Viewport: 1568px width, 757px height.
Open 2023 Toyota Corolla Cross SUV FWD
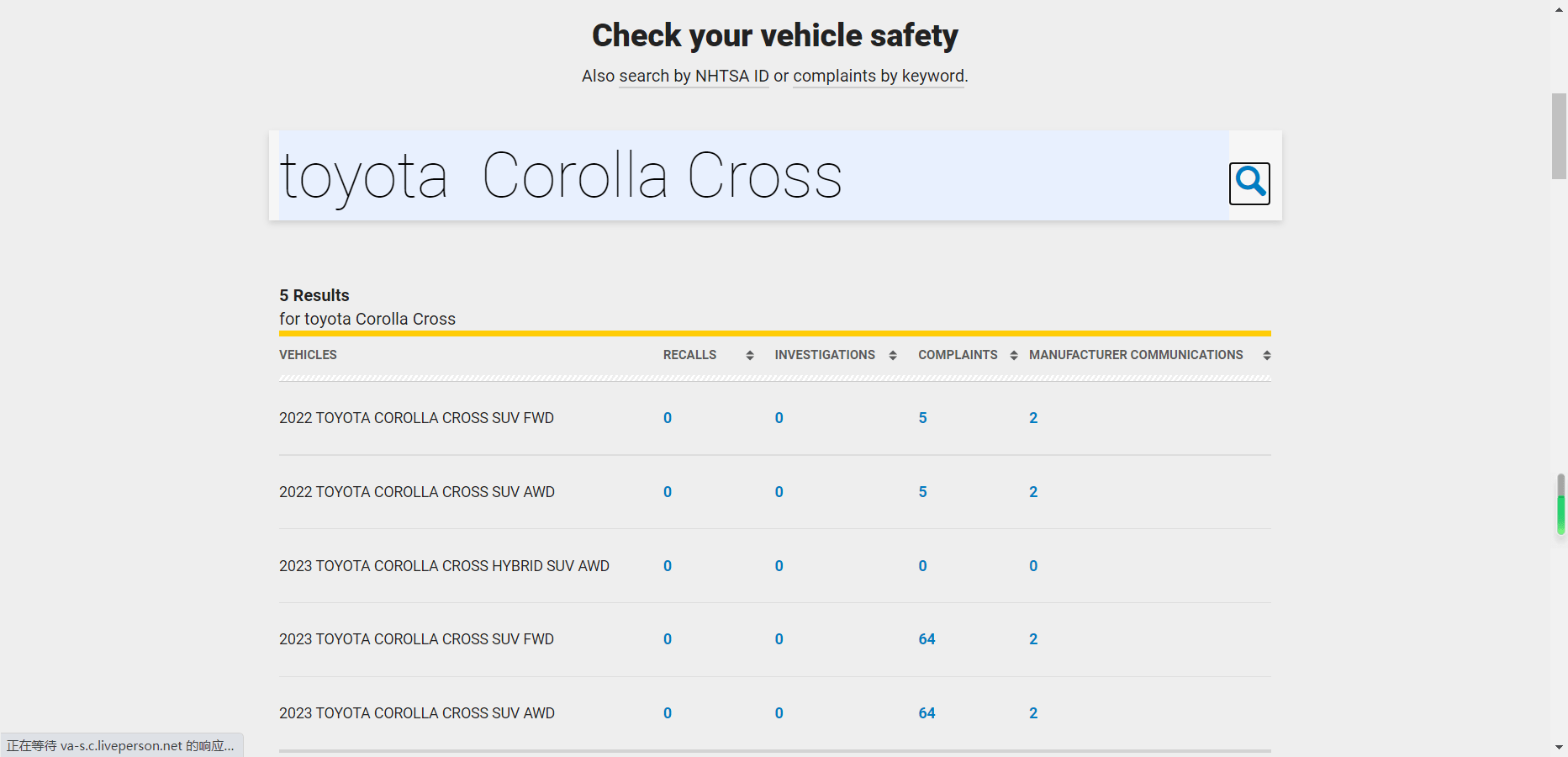pyautogui.click(x=416, y=639)
